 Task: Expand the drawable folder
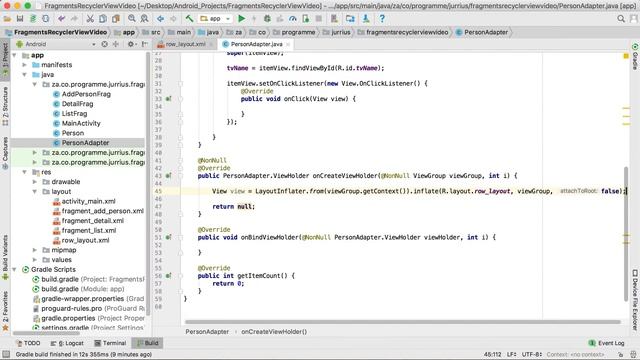35,182
